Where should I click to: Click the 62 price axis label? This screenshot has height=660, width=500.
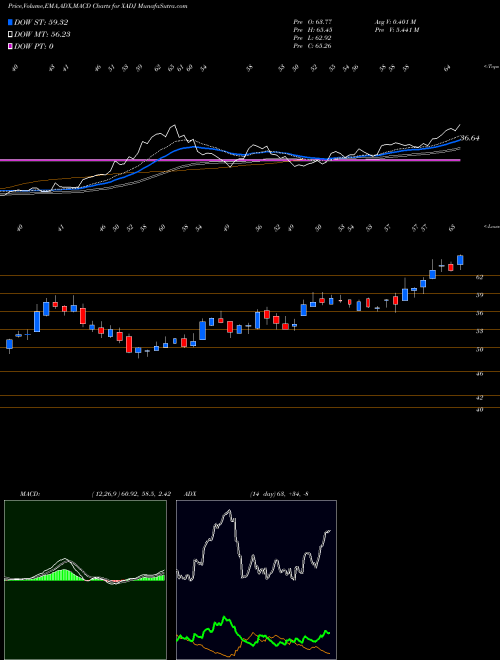[x=479, y=277]
